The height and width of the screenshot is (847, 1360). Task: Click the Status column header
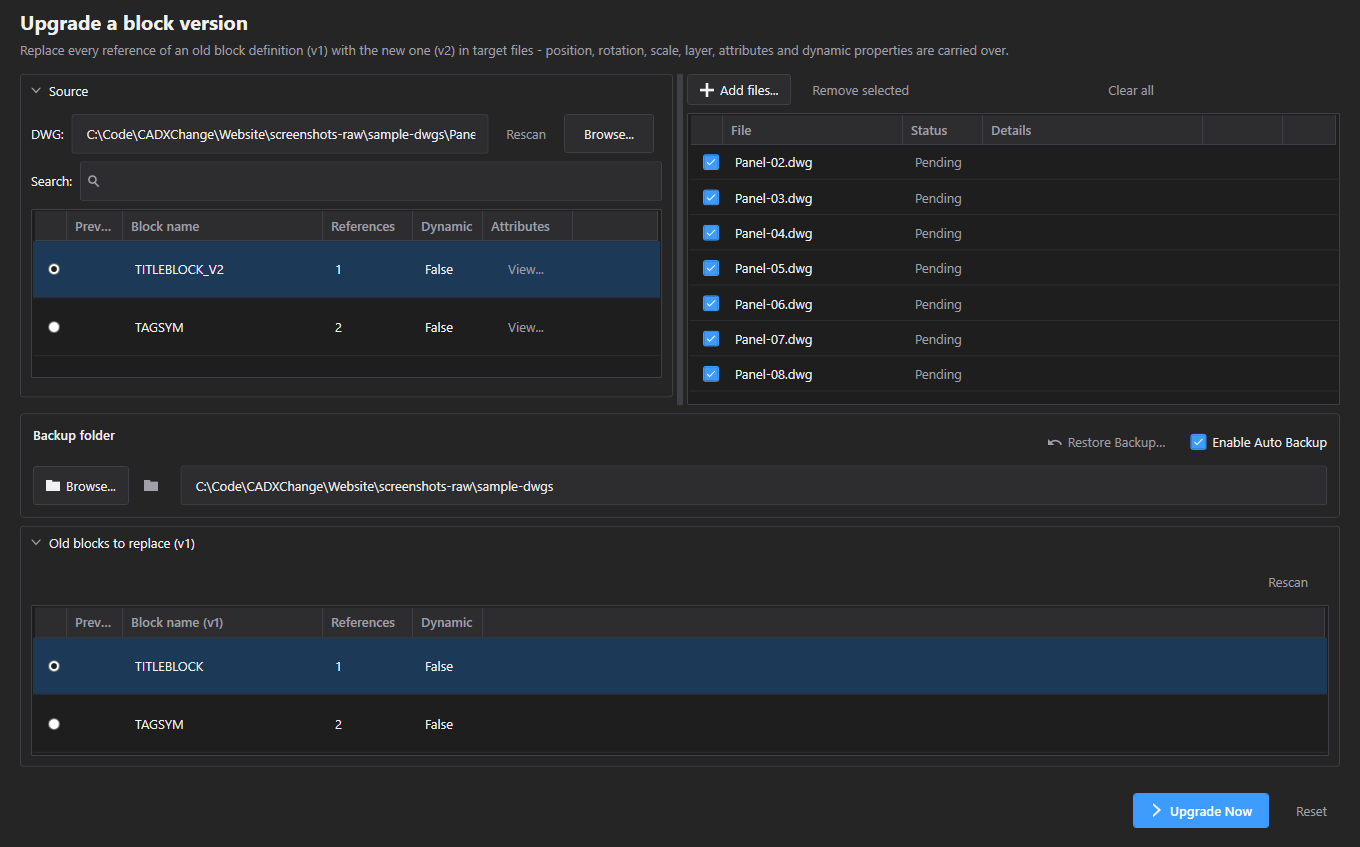tap(942, 130)
